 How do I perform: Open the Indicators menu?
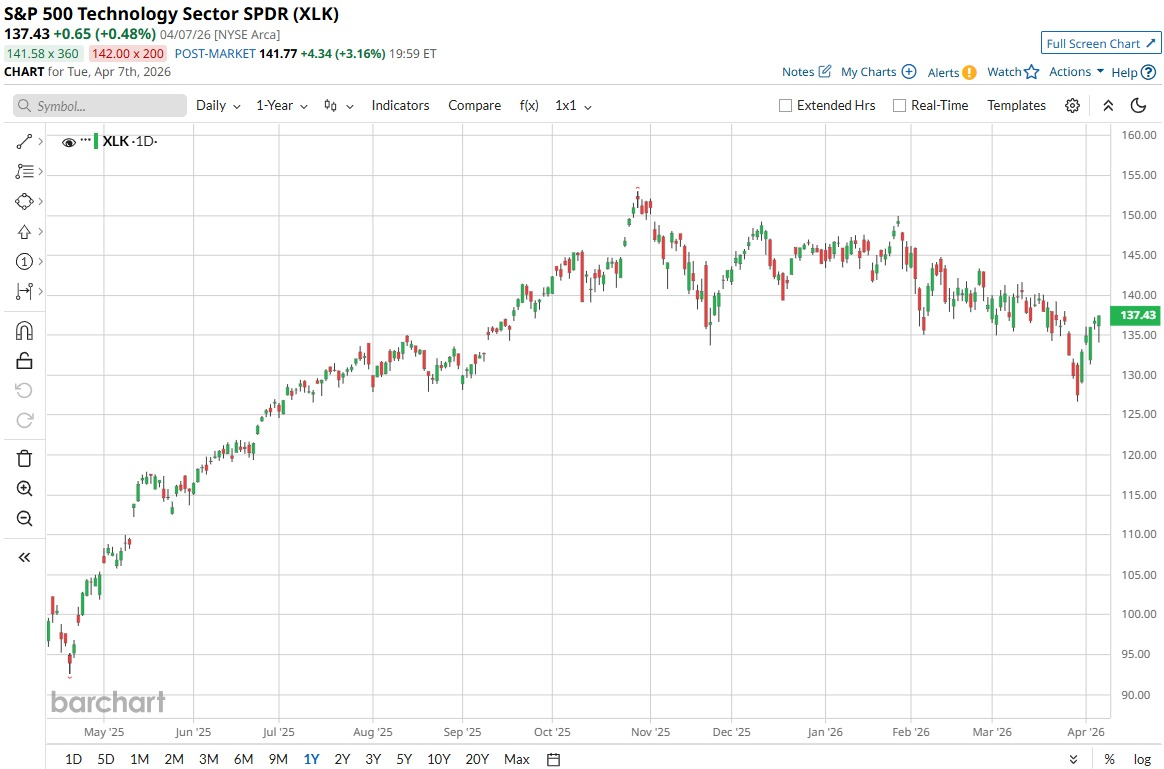[400, 106]
